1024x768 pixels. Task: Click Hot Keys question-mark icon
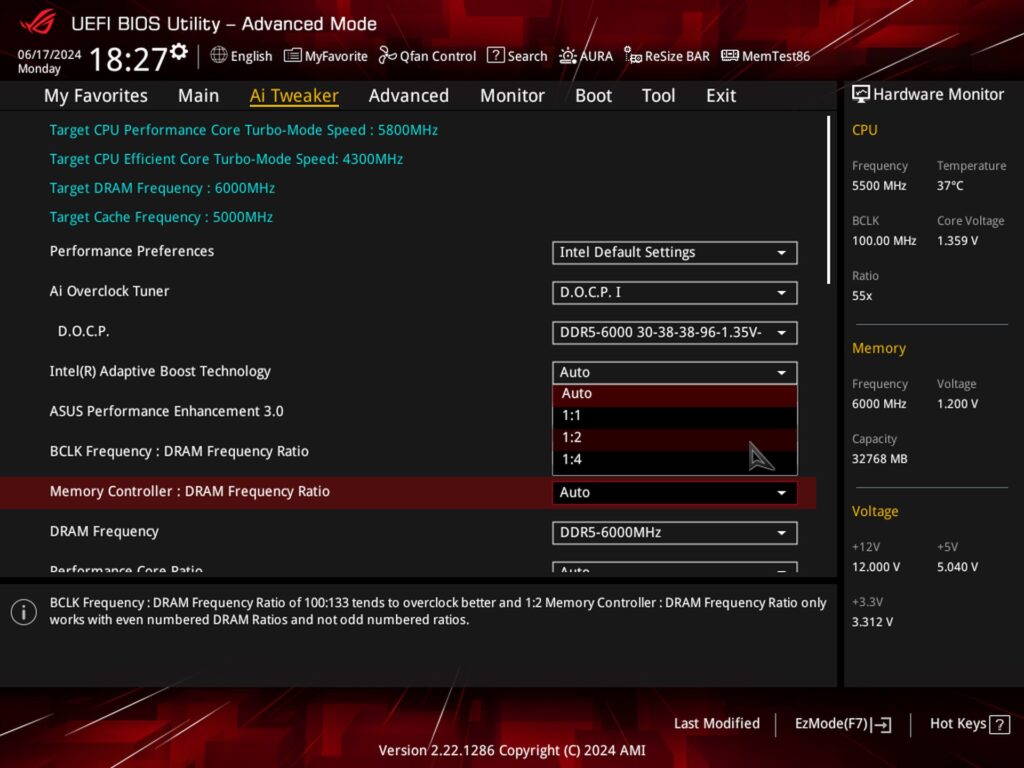(x=999, y=724)
